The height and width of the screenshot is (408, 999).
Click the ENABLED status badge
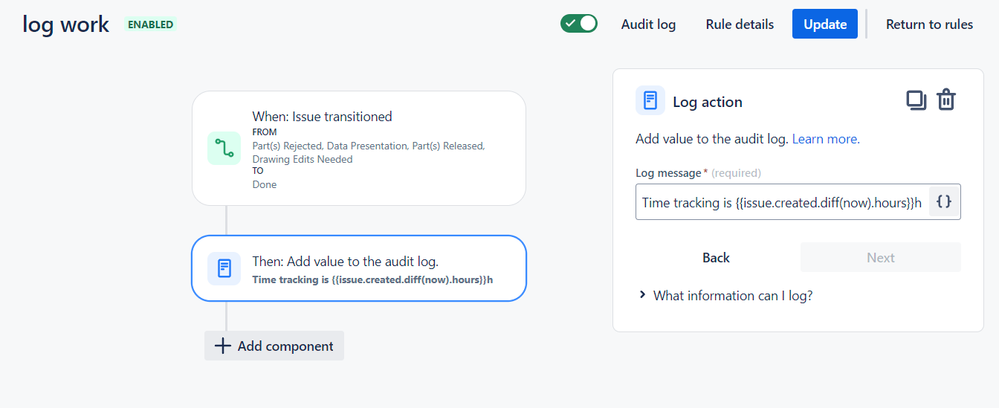[x=150, y=24]
